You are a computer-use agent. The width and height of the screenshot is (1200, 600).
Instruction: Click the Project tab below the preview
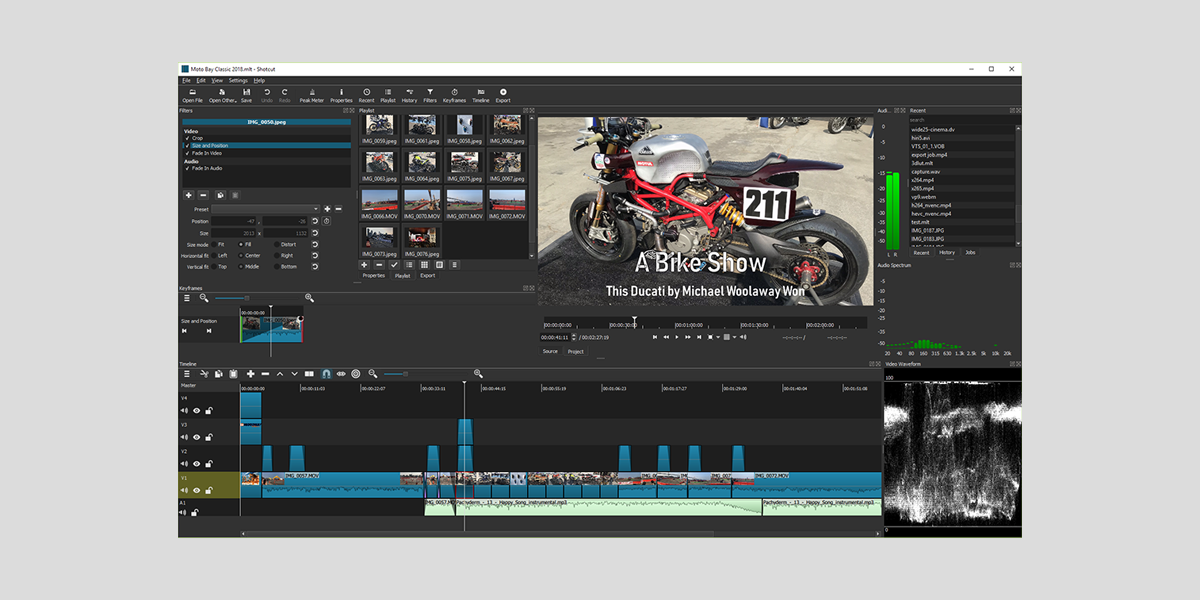tap(576, 352)
